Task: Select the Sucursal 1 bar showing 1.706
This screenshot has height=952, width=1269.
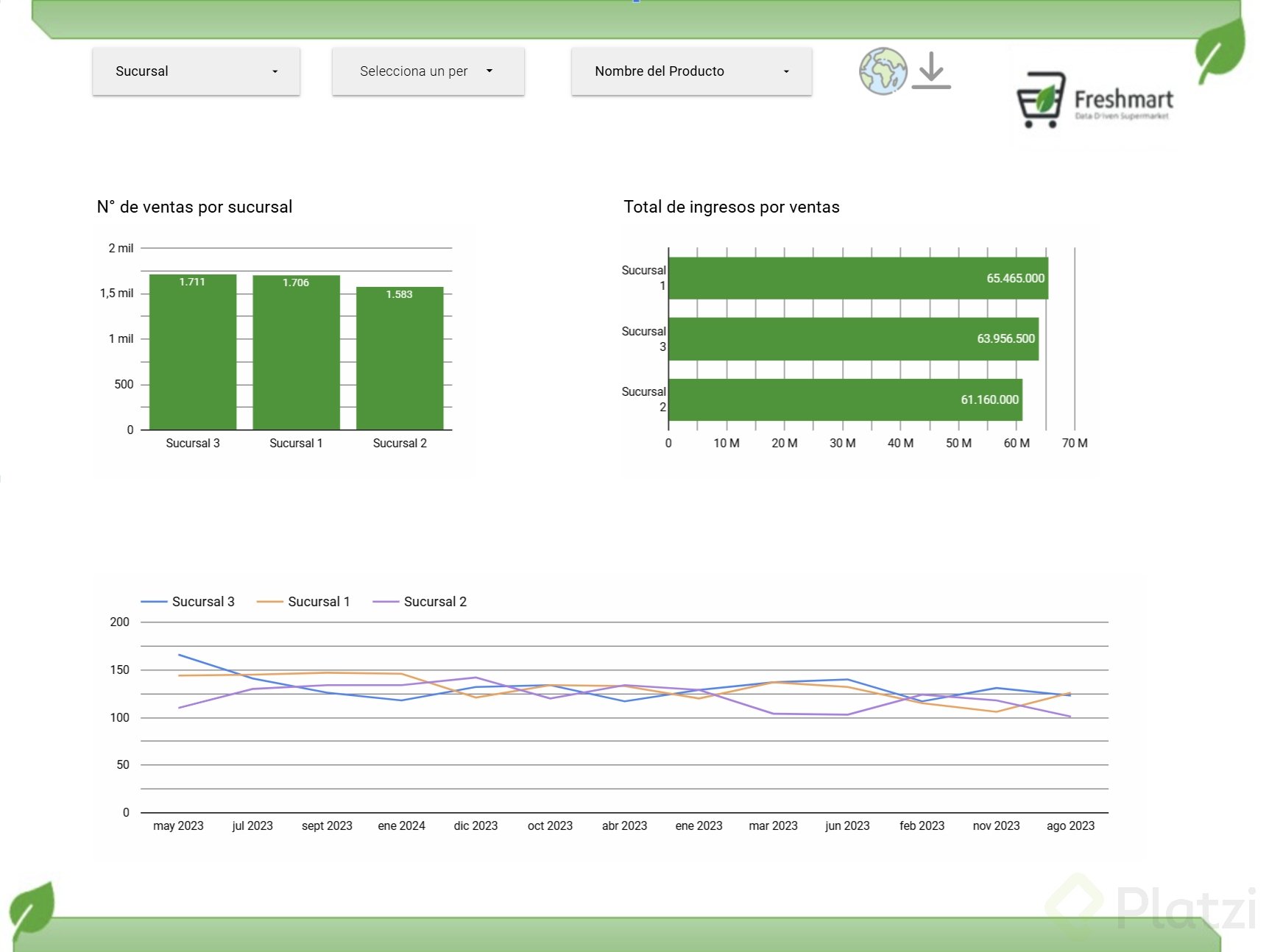Action: pos(296,352)
